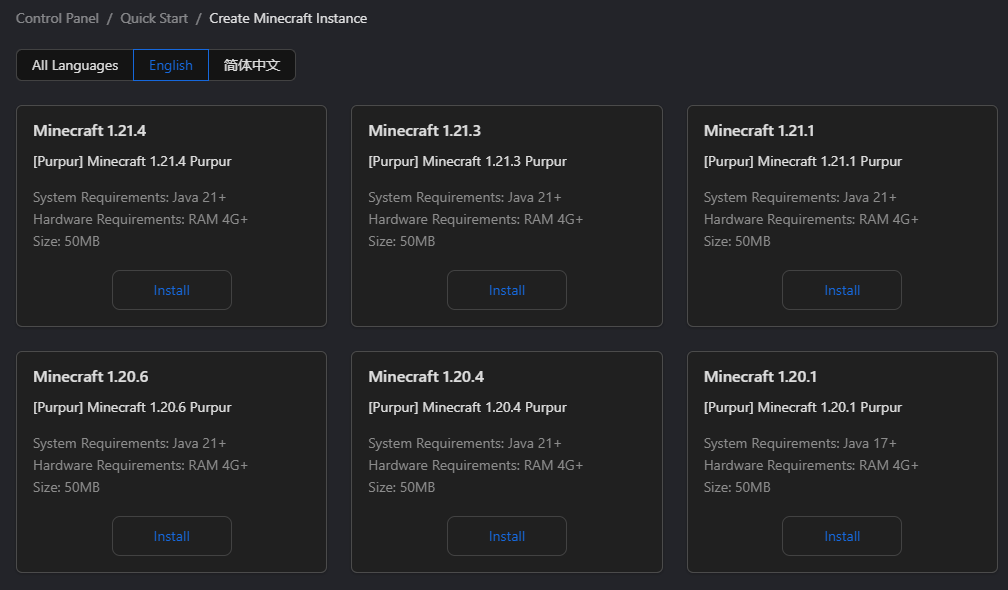Screen dimensions: 1008x590
Task: Select the All Languages filter
Action: click(x=75, y=65)
